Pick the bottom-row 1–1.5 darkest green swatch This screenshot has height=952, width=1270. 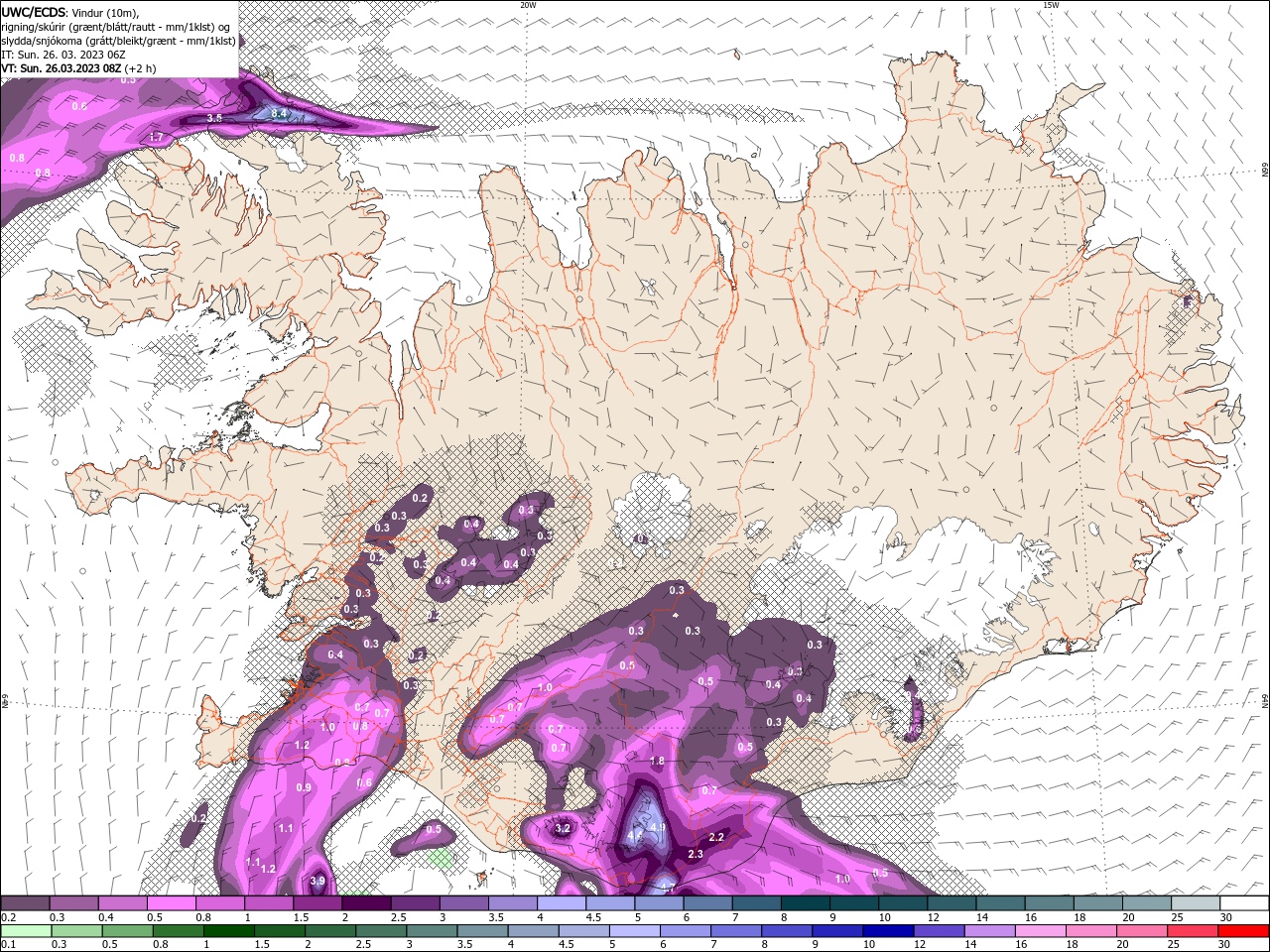(229, 931)
